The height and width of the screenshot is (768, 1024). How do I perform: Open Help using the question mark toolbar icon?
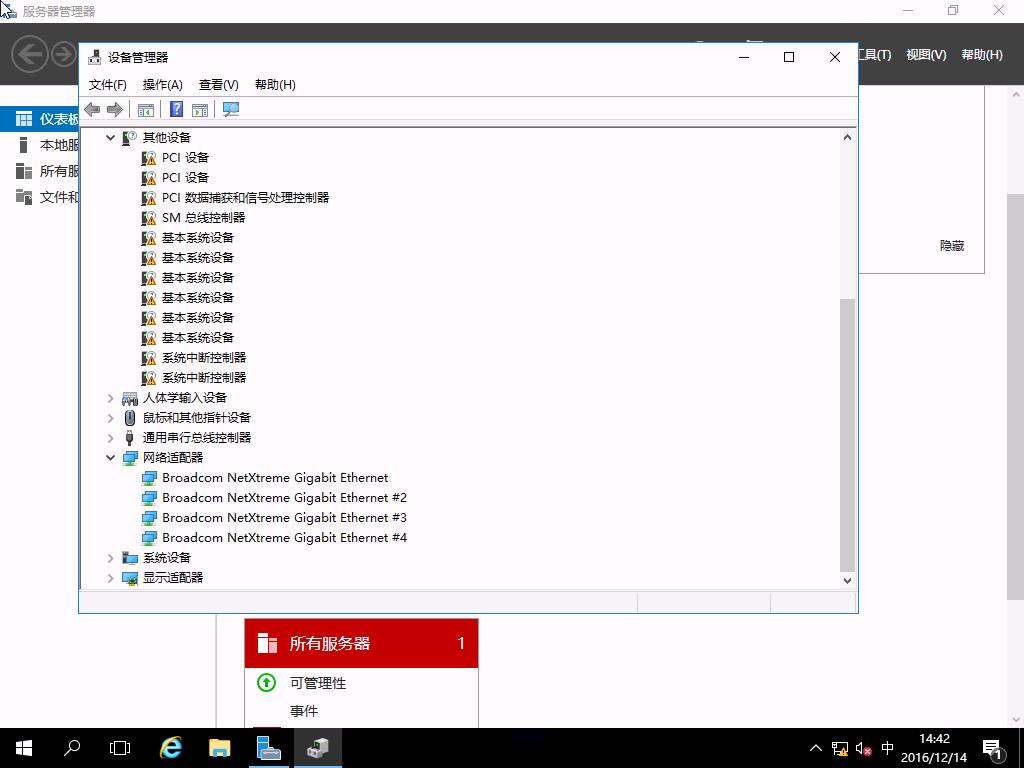pos(176,109)
